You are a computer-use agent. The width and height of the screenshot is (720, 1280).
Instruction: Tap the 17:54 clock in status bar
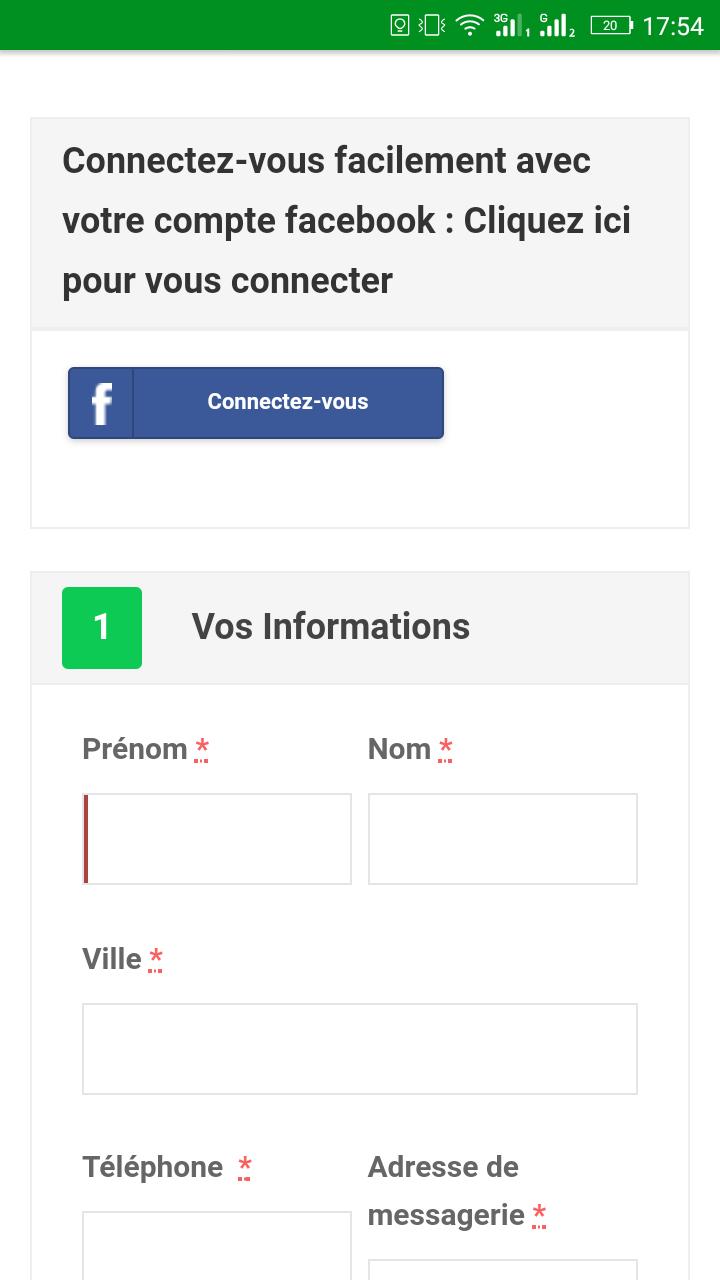(x=673, y=26)
